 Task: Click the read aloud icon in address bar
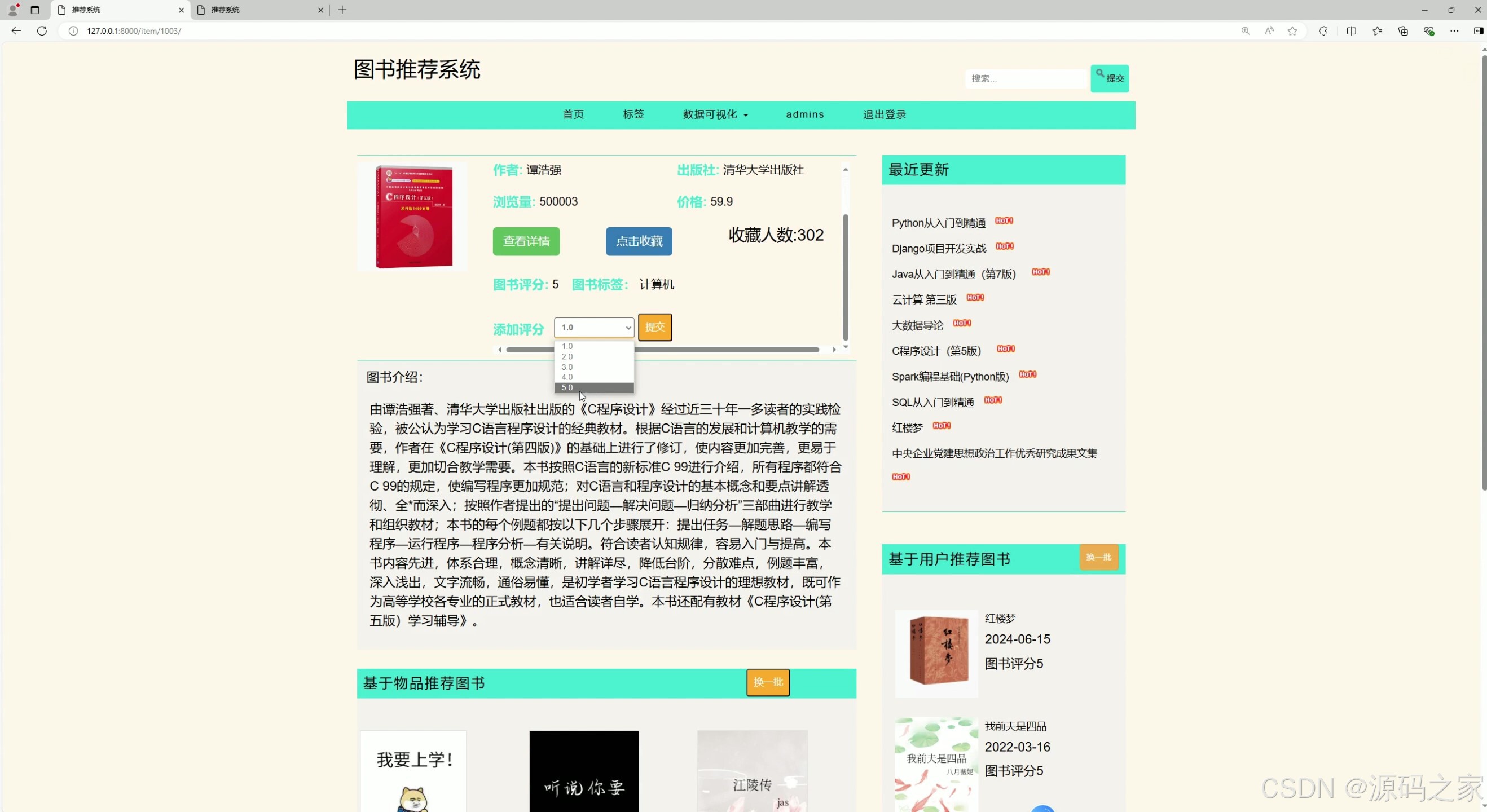(1269, 31)
